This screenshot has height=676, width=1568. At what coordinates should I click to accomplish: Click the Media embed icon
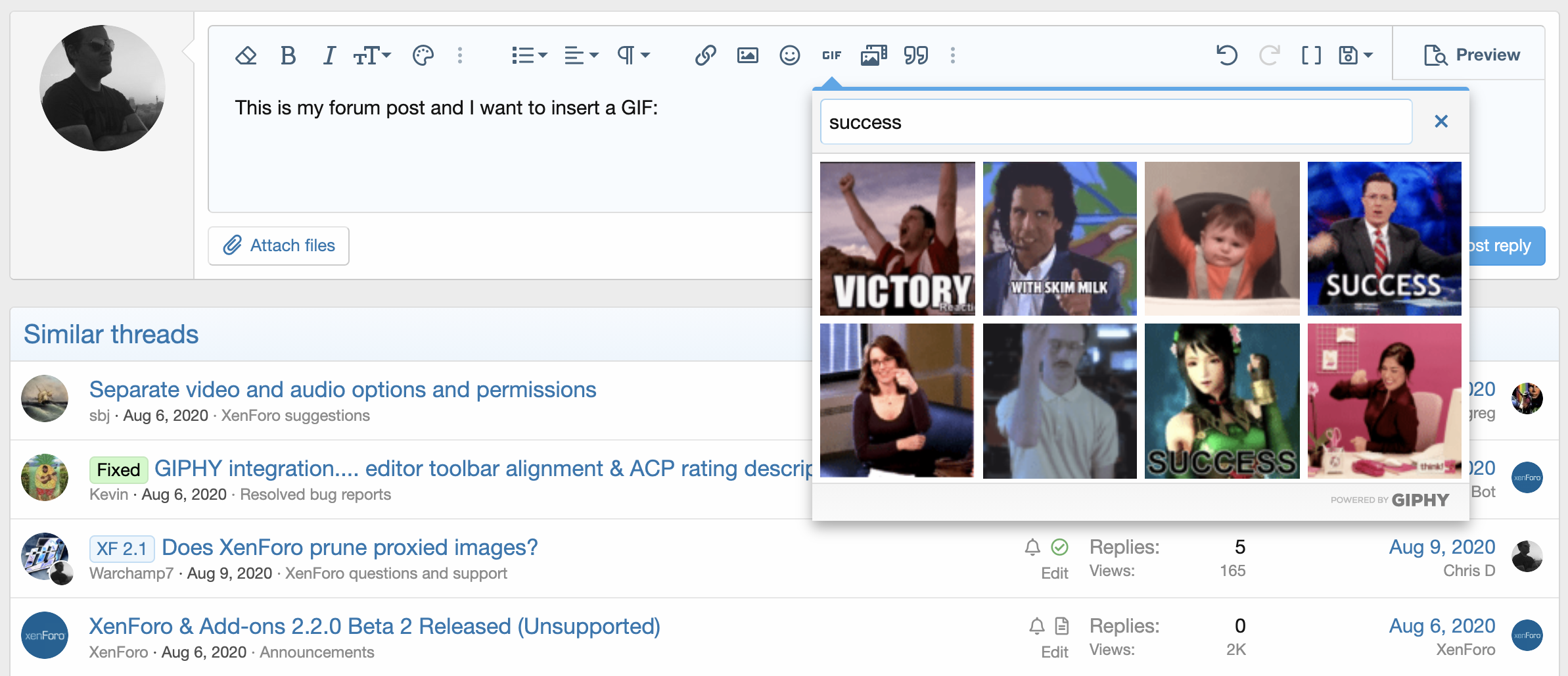click(874, 55)
